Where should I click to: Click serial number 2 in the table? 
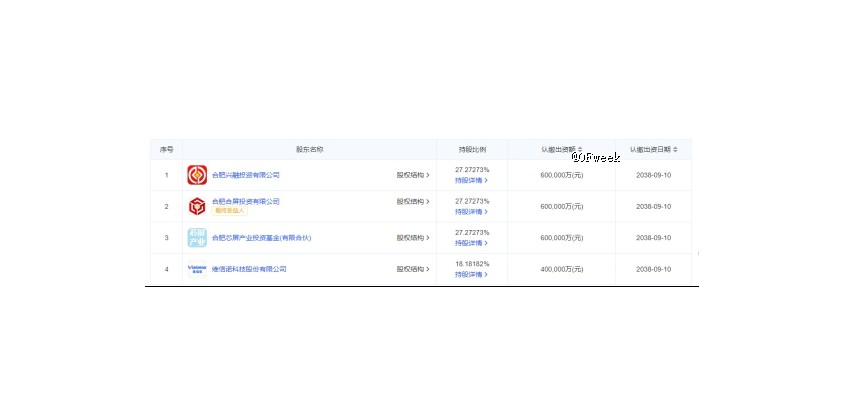coord(167,206)
